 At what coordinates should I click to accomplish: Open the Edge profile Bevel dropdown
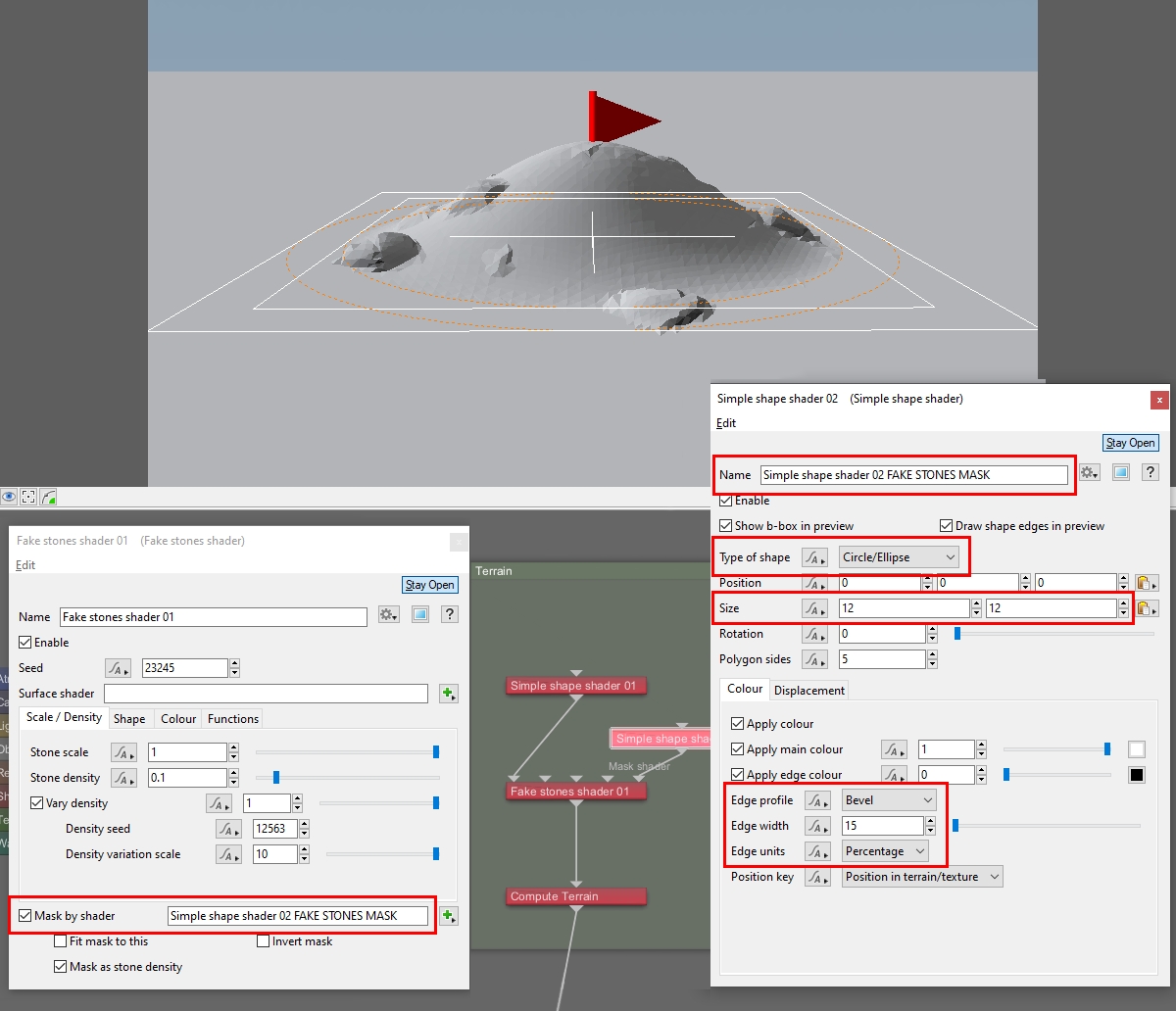click(889, 800)
